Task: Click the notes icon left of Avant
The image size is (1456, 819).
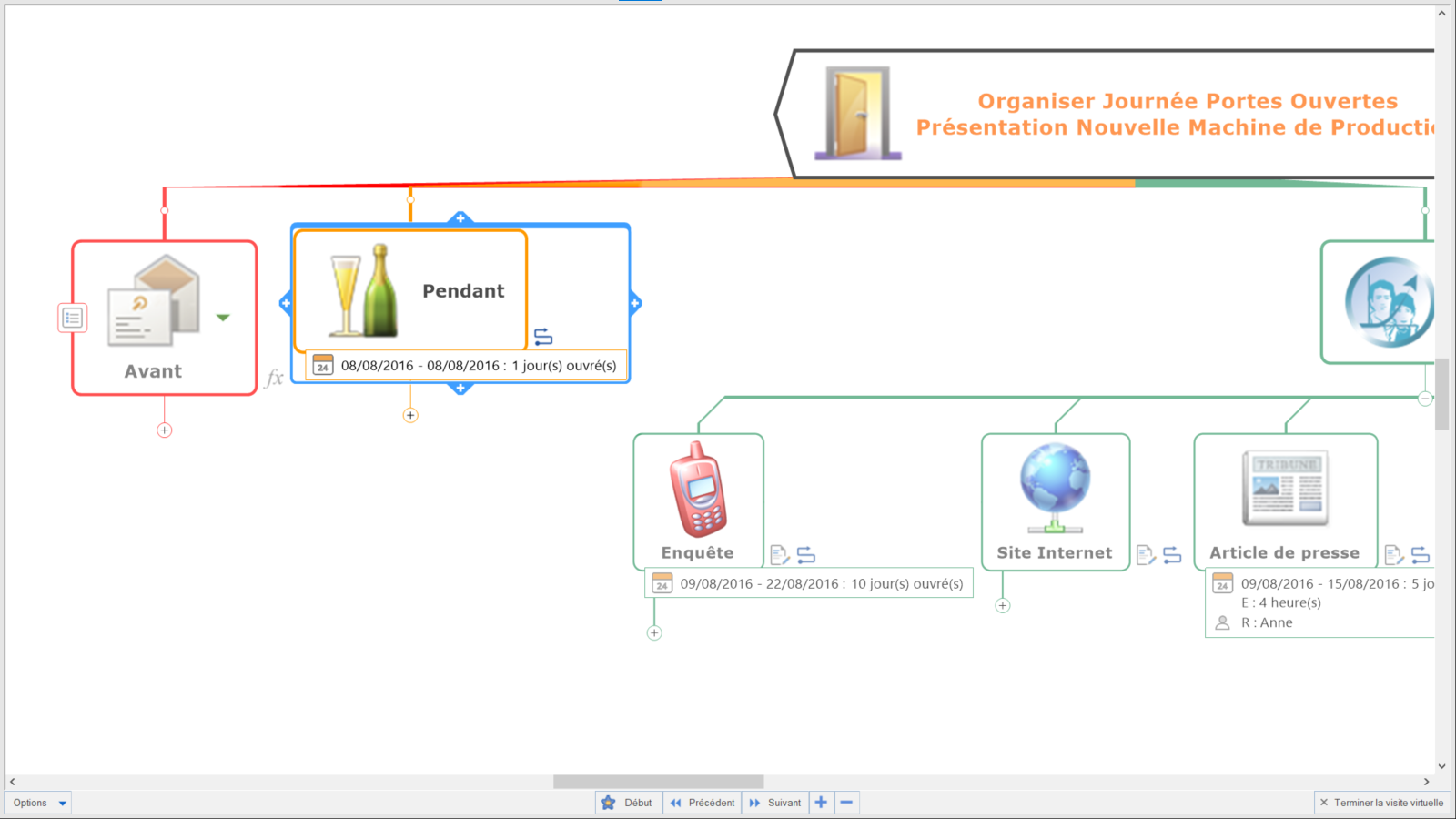Action: point(73,318)
